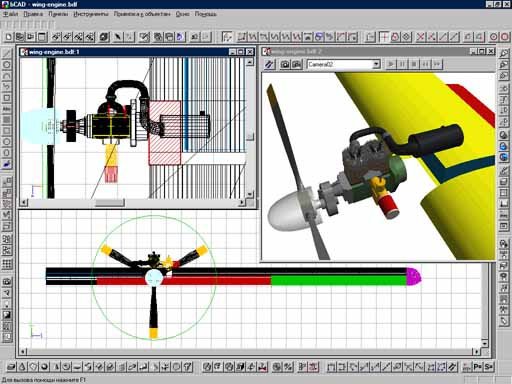The height and width of the screenshot is (384, 512).
Task: Select the circle drawing tool in left sidebar
Action: point(7,65)
